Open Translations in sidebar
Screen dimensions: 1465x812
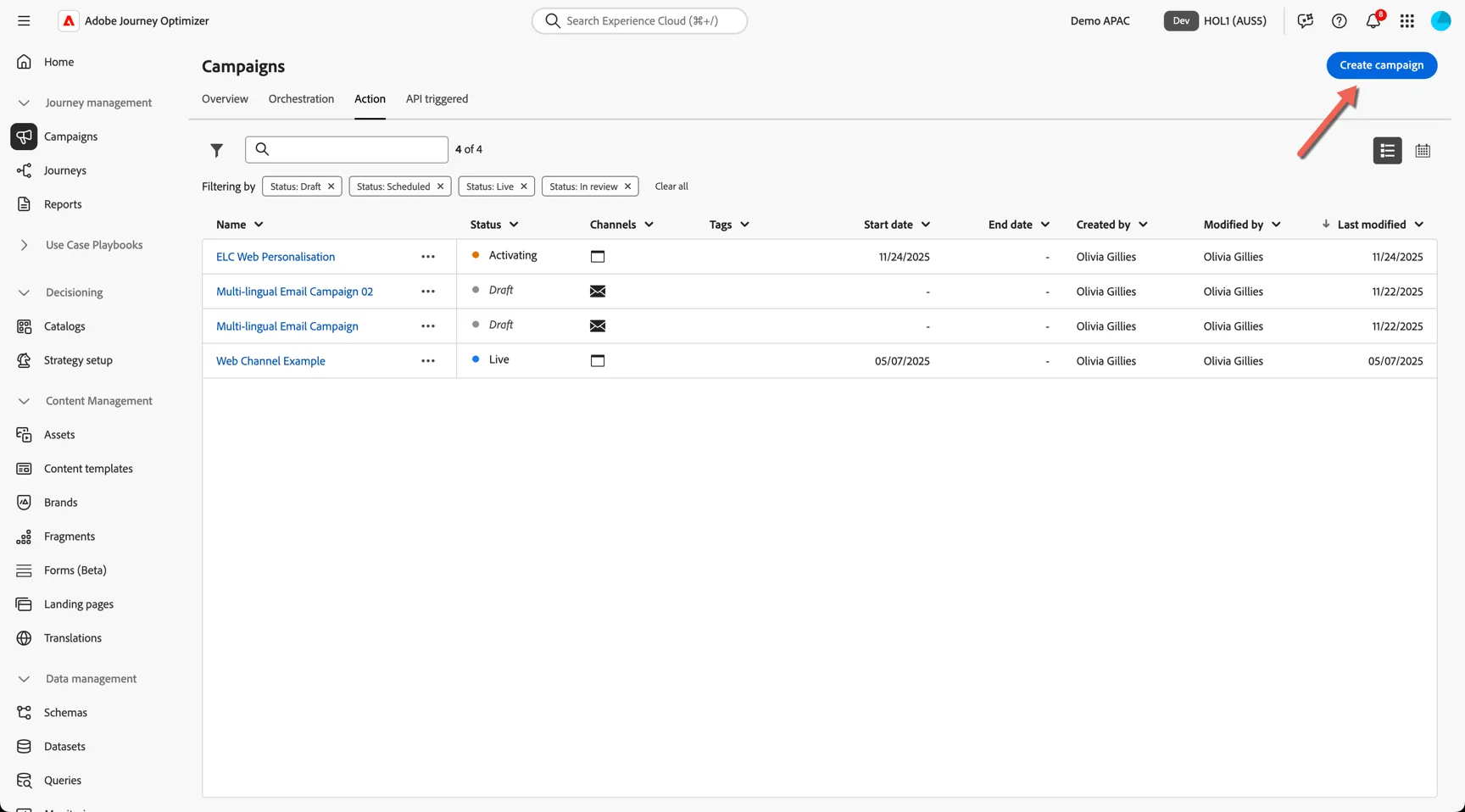point(73,638)
